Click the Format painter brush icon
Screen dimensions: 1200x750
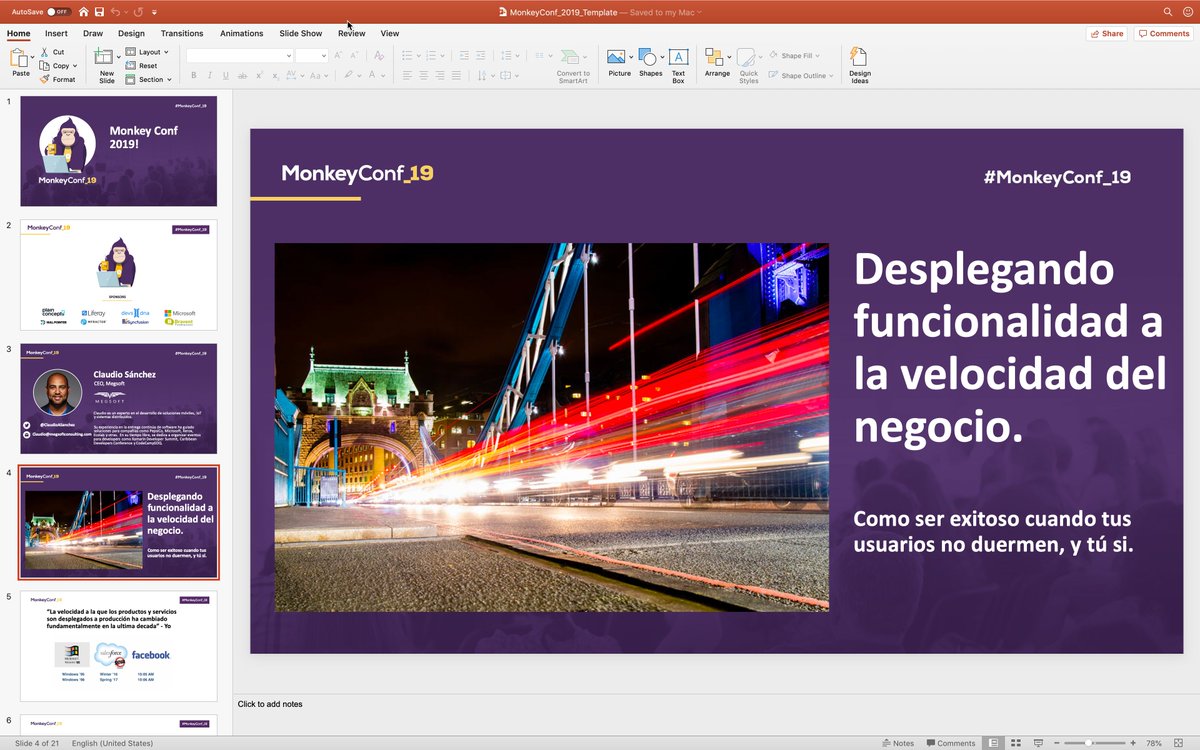45,79
